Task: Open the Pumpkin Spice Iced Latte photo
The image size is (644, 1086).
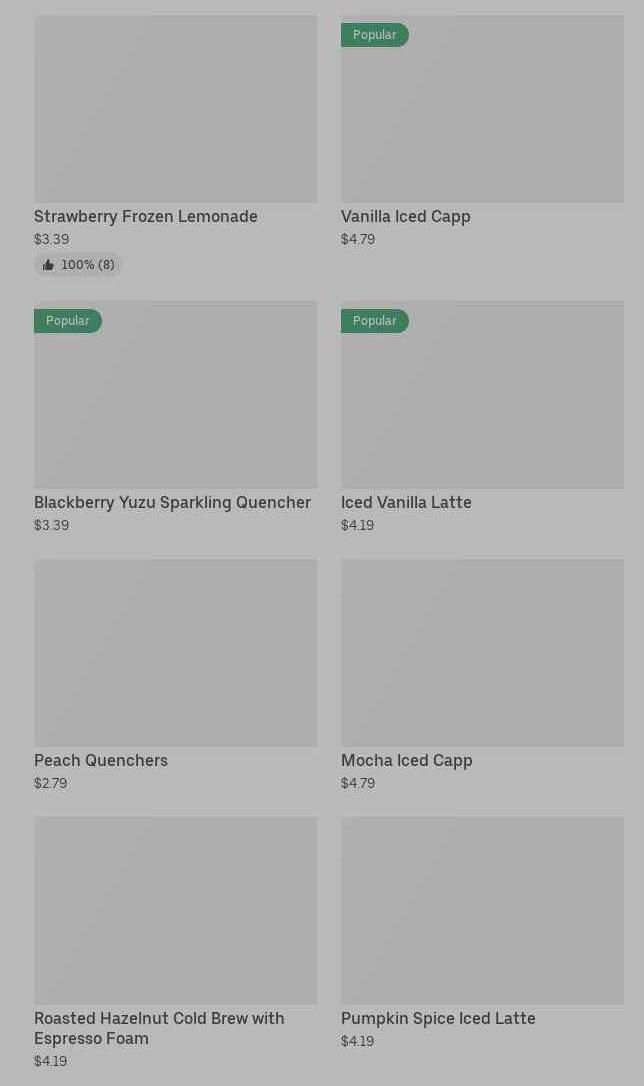Action: coord(482,910)
